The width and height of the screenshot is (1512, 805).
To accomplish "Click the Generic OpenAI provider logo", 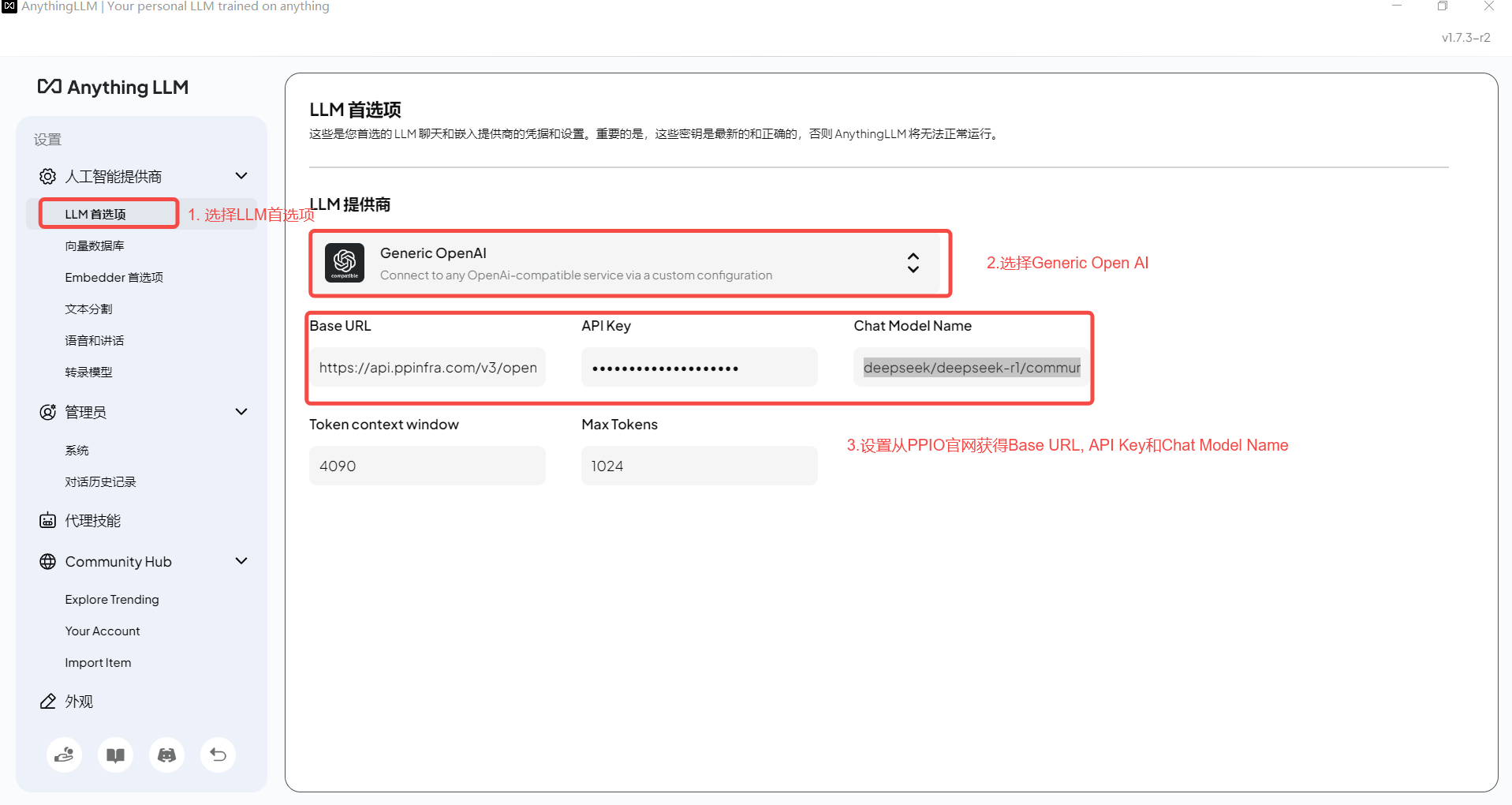I will (345, 263).
